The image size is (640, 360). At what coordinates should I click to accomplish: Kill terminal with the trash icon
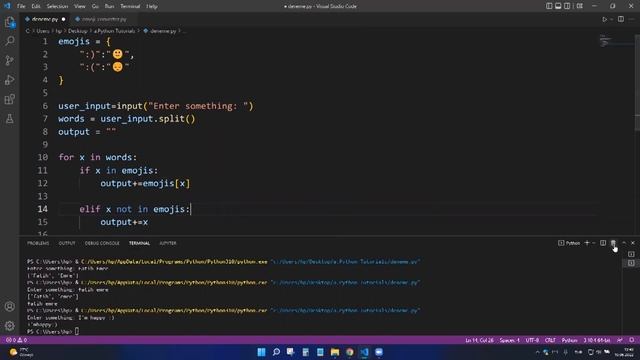(x=613, y=243)
